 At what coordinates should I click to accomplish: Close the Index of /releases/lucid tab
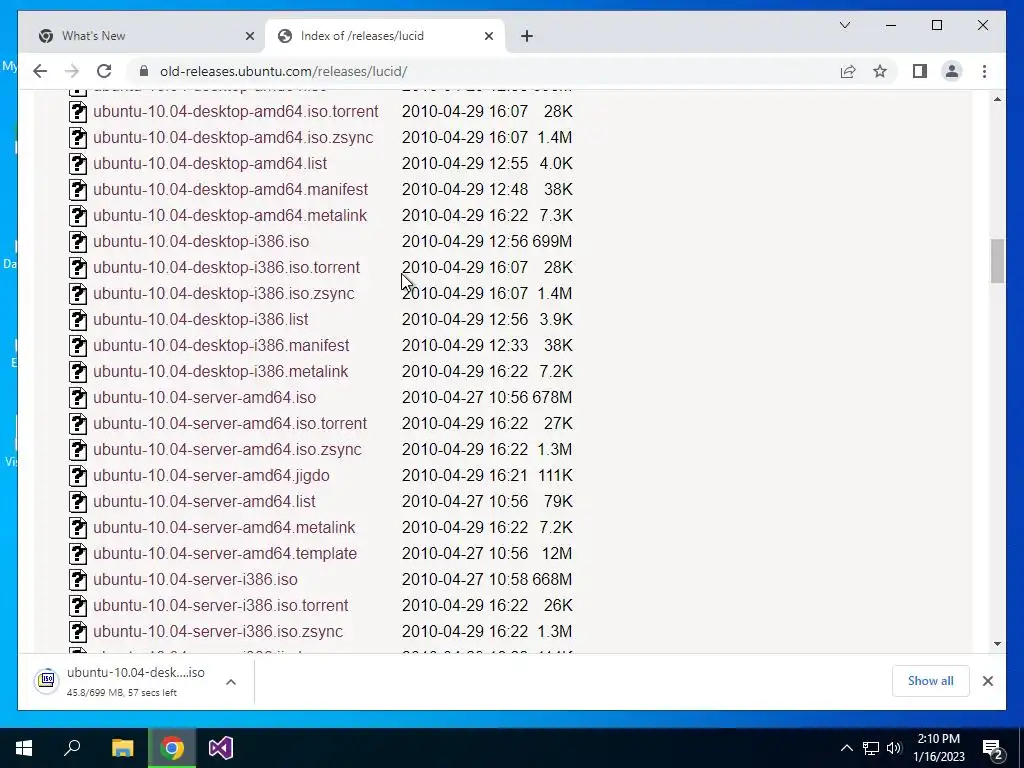(488, 36)
